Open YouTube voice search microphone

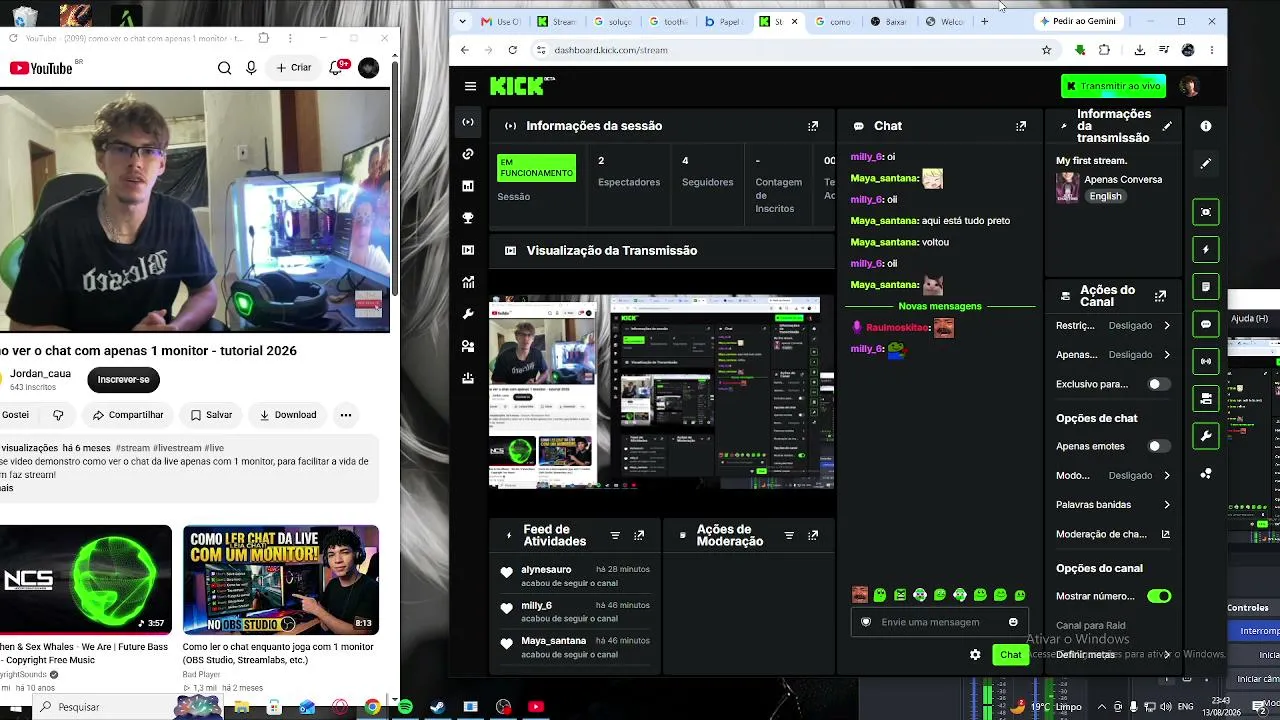coord(251,68)
